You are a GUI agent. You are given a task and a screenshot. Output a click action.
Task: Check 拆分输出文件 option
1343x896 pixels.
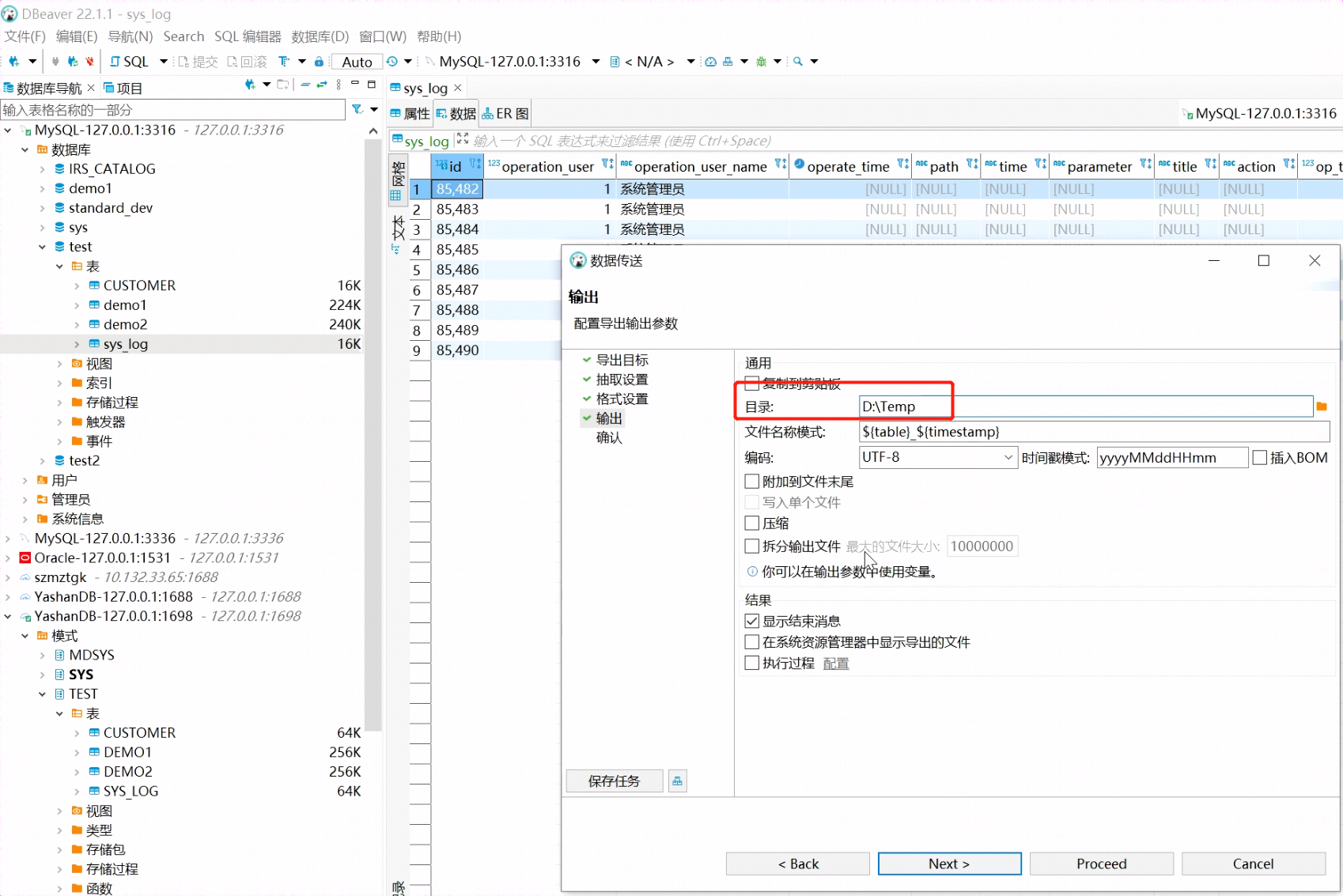tap(752, 546)
